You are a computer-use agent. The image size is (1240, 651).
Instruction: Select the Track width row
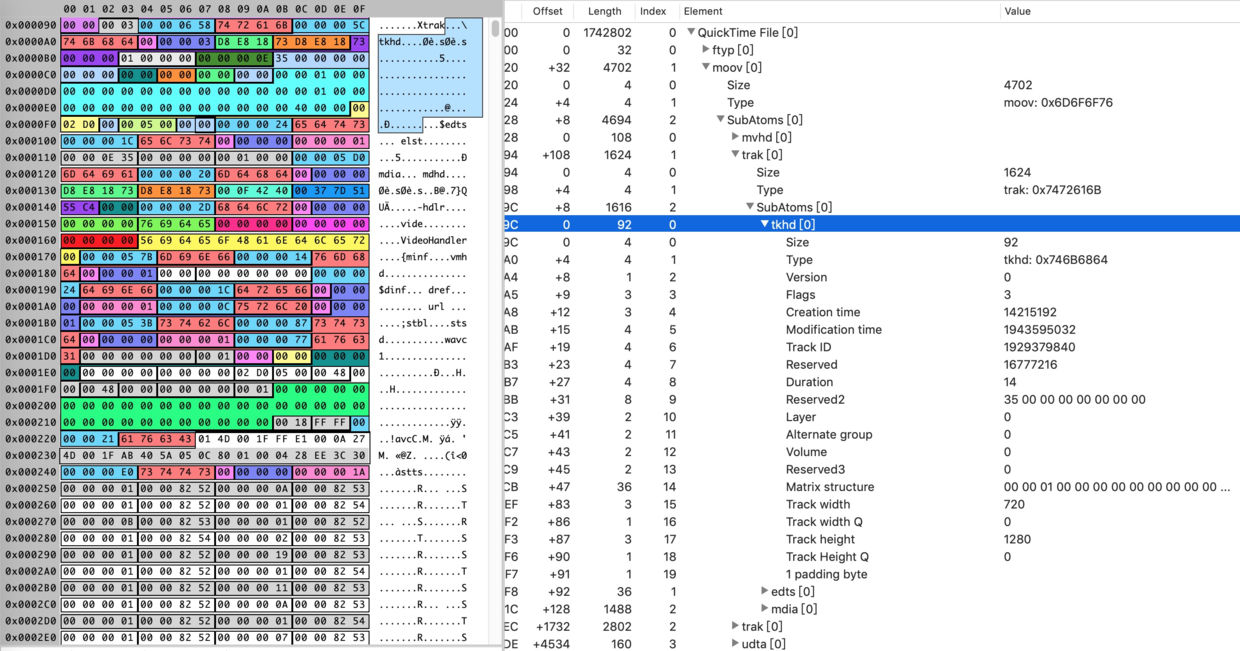[871, 504]
